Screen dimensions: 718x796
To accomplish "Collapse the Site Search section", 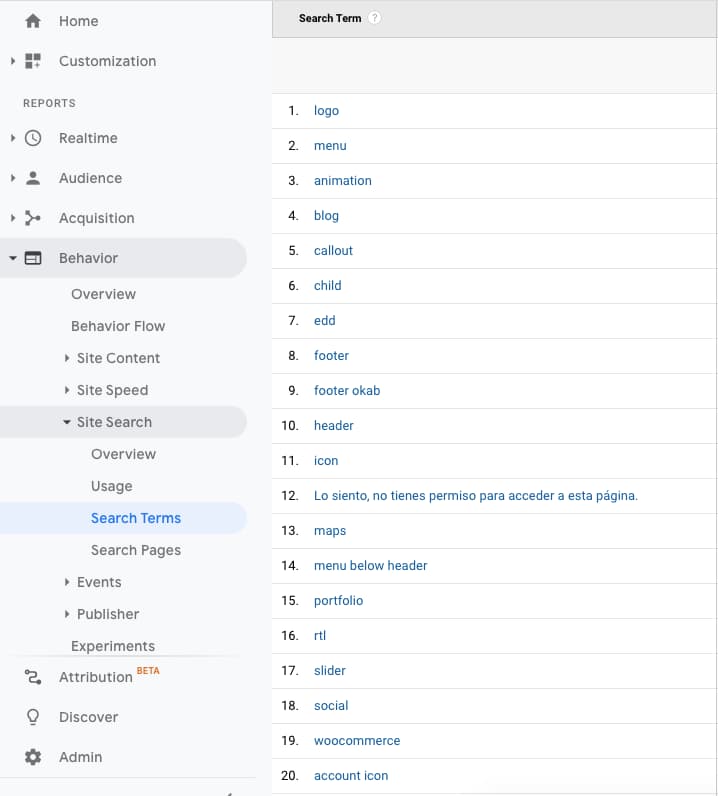I will point(67,422).
